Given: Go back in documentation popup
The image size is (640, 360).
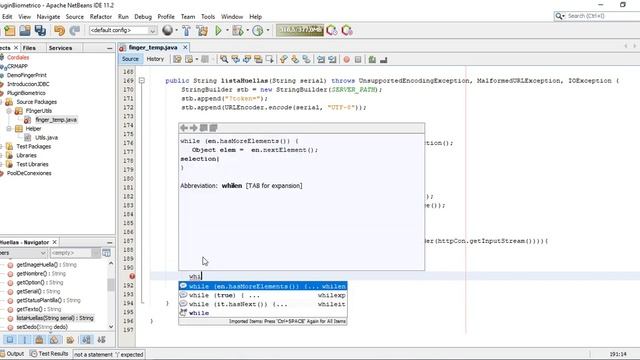Looking at the screenshot, I should click(x=184, y=128).
